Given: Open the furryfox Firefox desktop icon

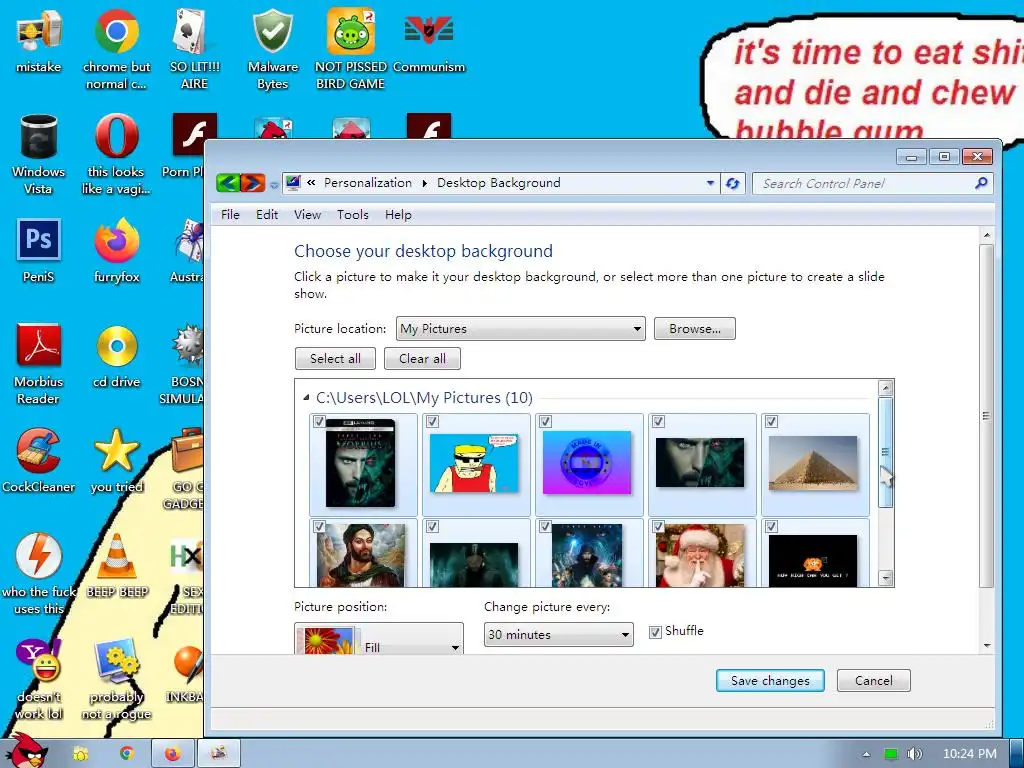Looking at the screenshot, I should tap(116, 251).
